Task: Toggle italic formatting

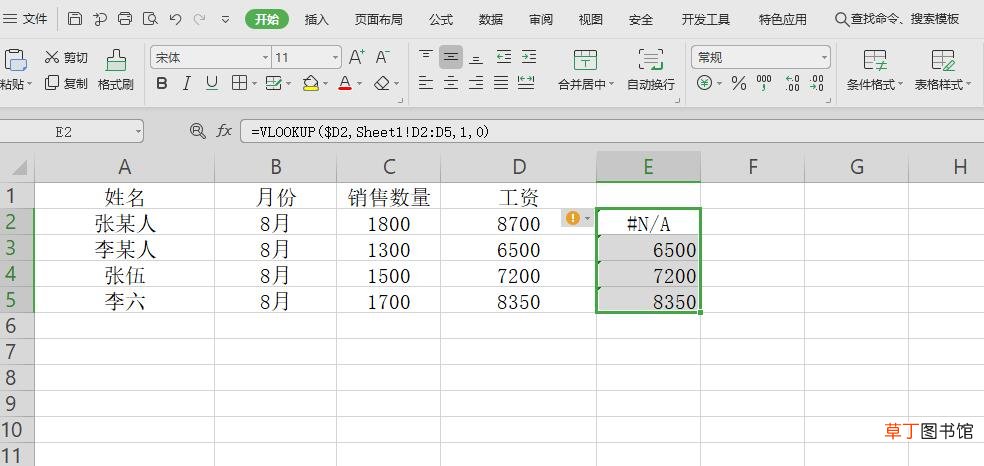Action: coord(186,83)
